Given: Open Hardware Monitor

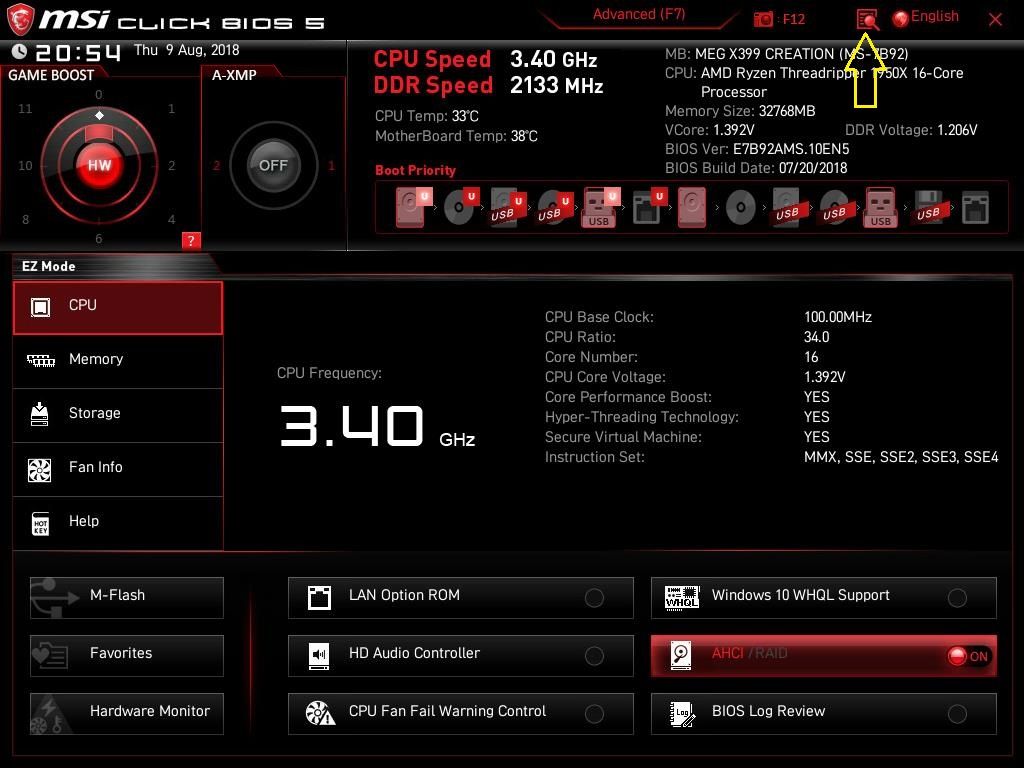Looking at the screenshot, I should pyautogui.click(x=127, y=714).
